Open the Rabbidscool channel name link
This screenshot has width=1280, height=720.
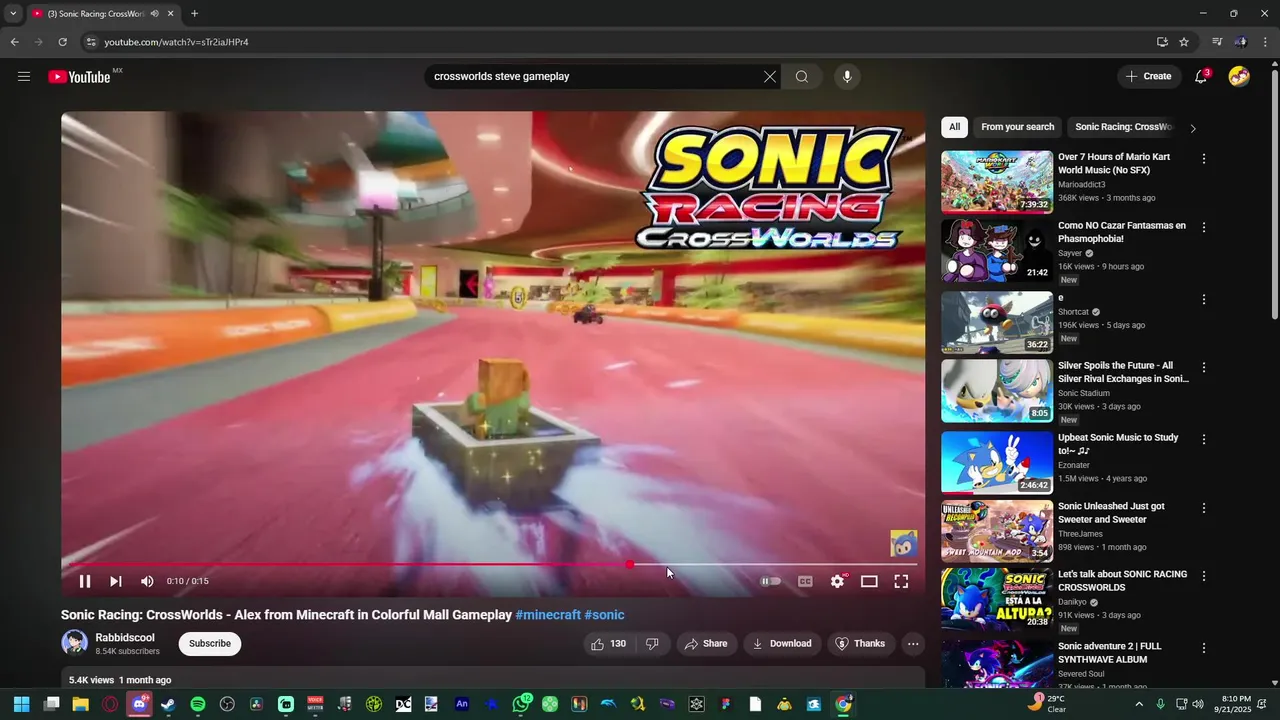pyautogui.click(x=125, y=638)
